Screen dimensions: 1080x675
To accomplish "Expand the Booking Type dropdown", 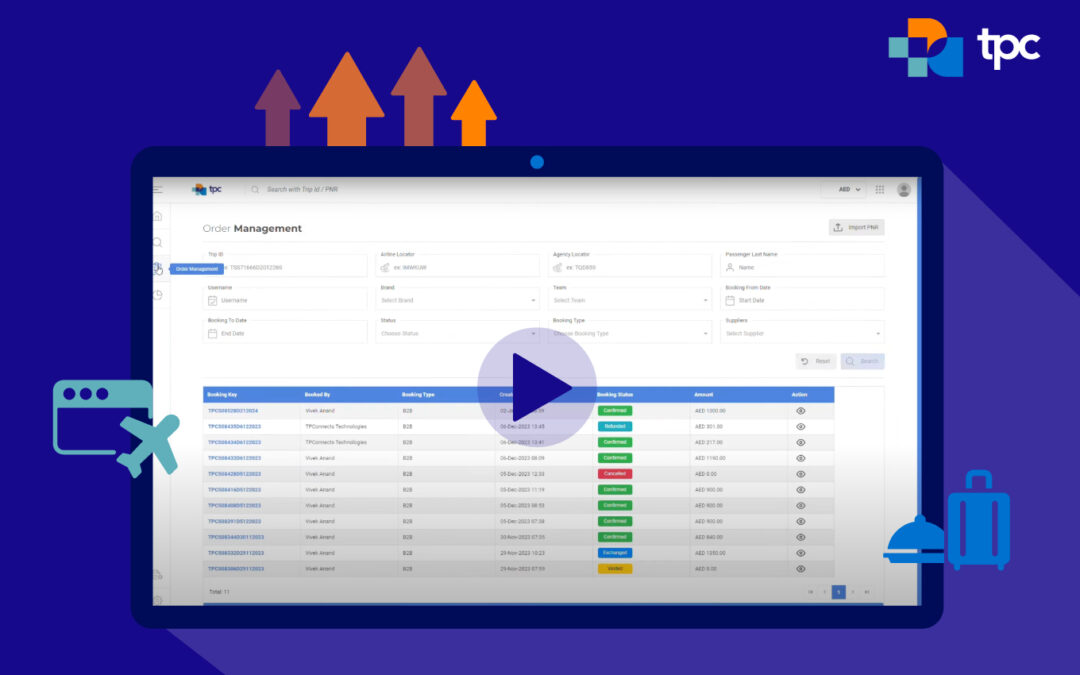I will (x=630, y=333).
